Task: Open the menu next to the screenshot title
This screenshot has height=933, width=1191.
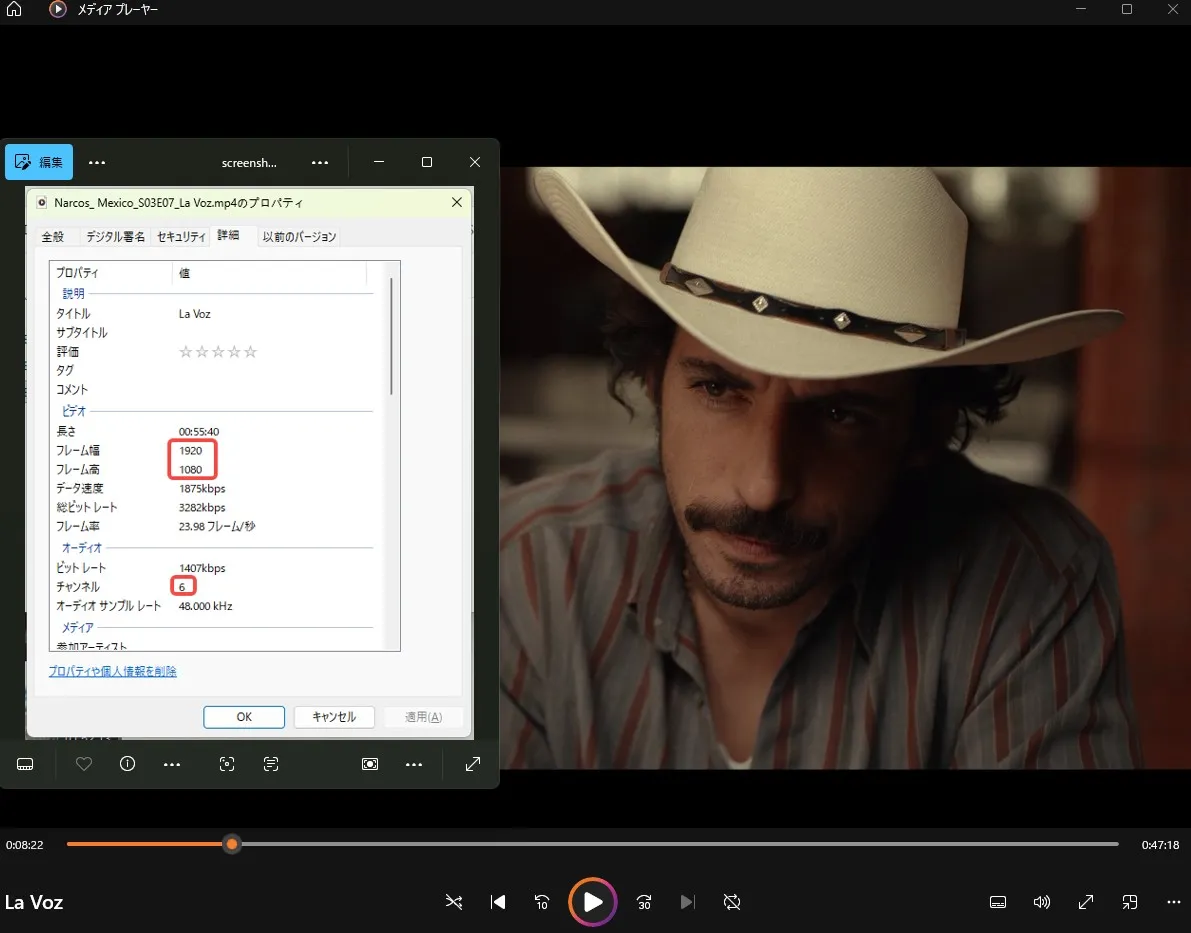Action: pyautogui.click(x=319, y=162)
